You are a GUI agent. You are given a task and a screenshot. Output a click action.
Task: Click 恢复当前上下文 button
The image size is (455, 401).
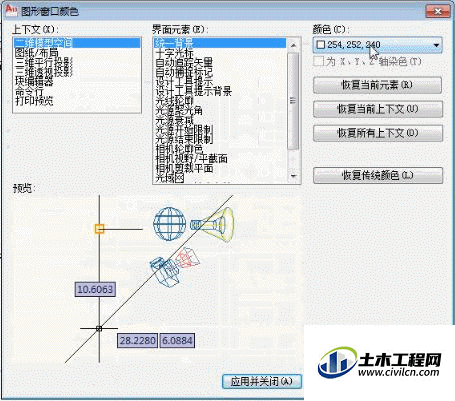point(378,109)
